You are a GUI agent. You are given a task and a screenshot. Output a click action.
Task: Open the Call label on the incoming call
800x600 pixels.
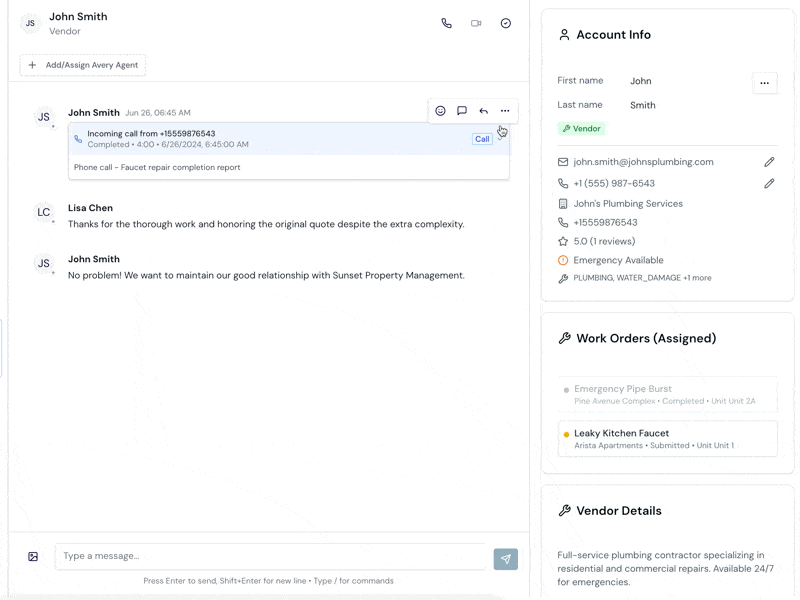point(482,139)
